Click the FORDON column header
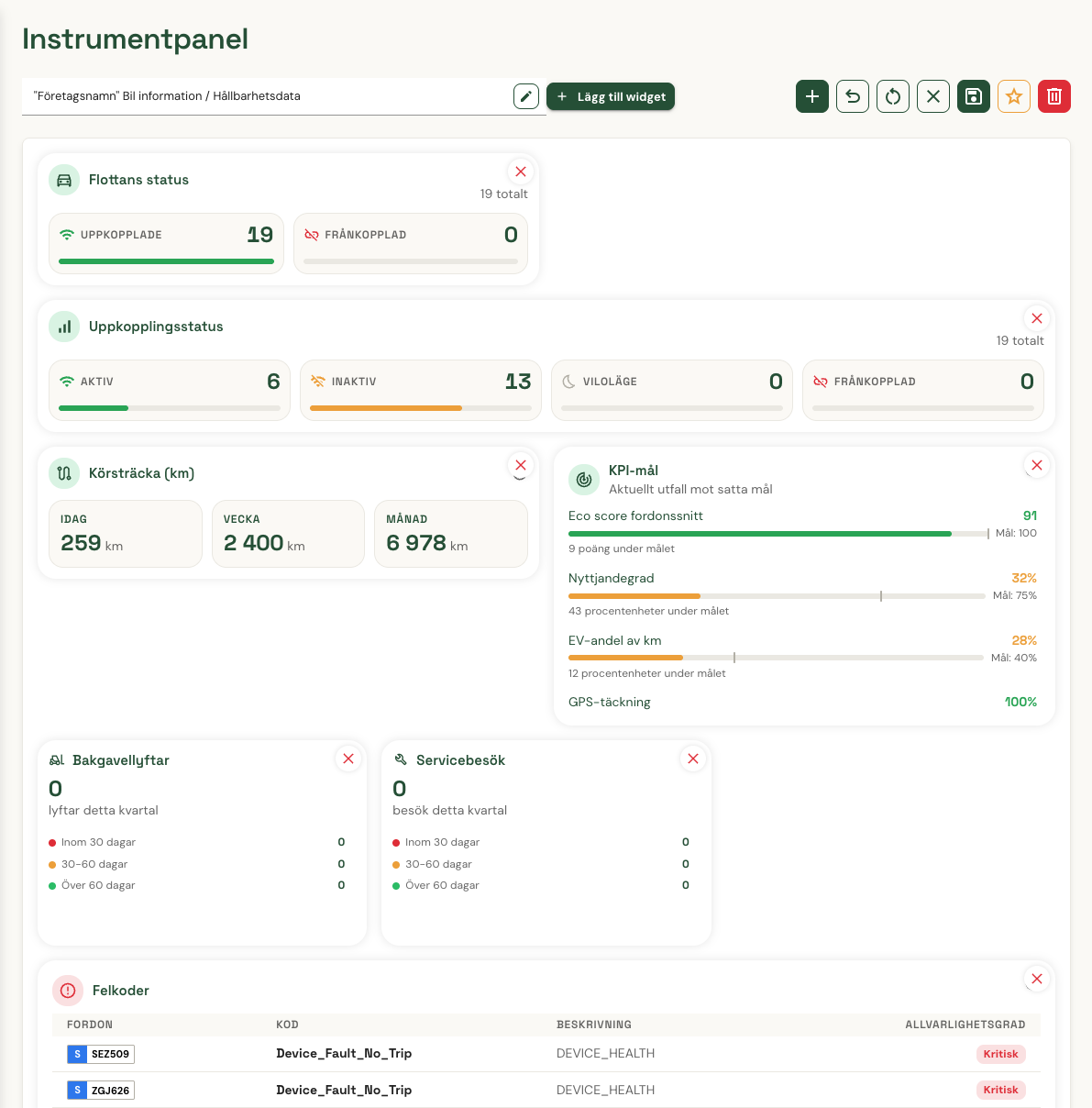The width and height of the screenshot is (1092, 1108). click(90, 1025)
